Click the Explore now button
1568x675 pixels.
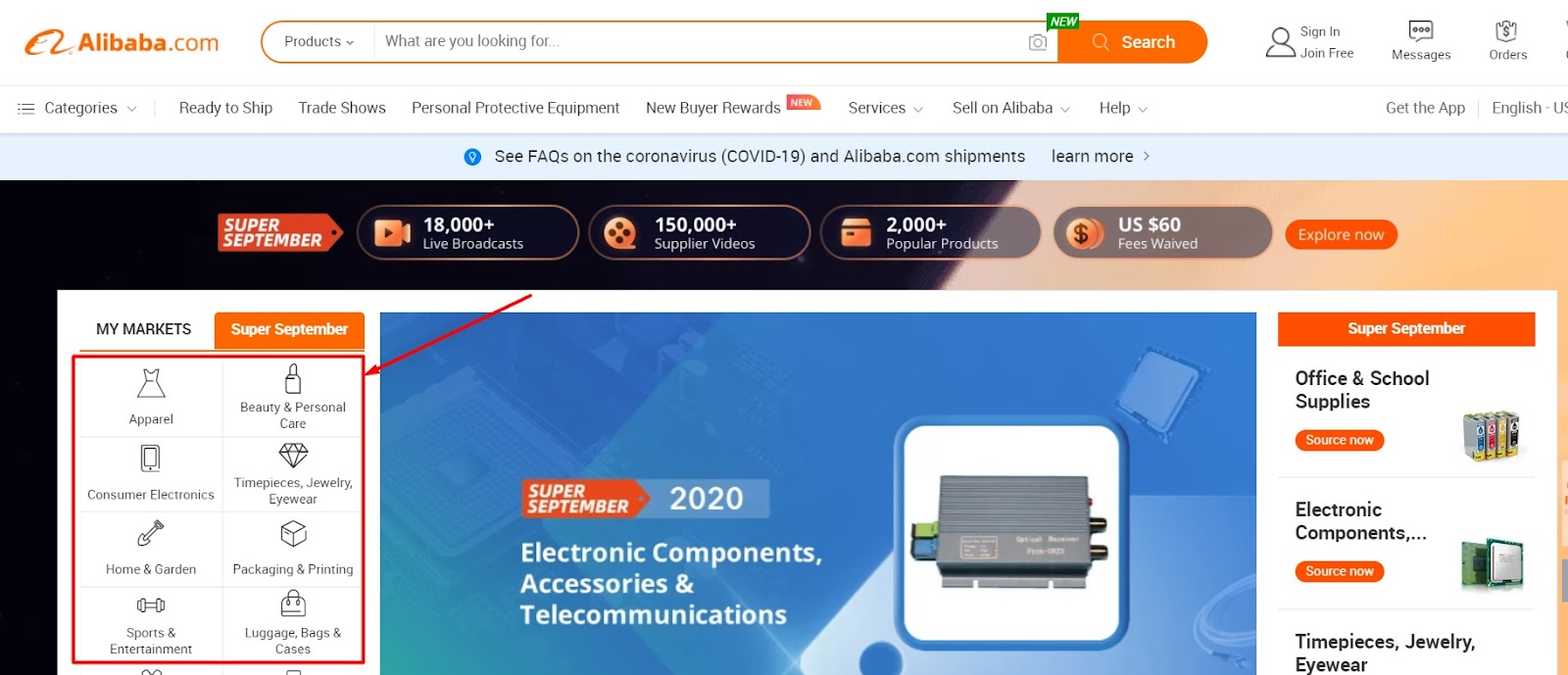(1341, 234)
